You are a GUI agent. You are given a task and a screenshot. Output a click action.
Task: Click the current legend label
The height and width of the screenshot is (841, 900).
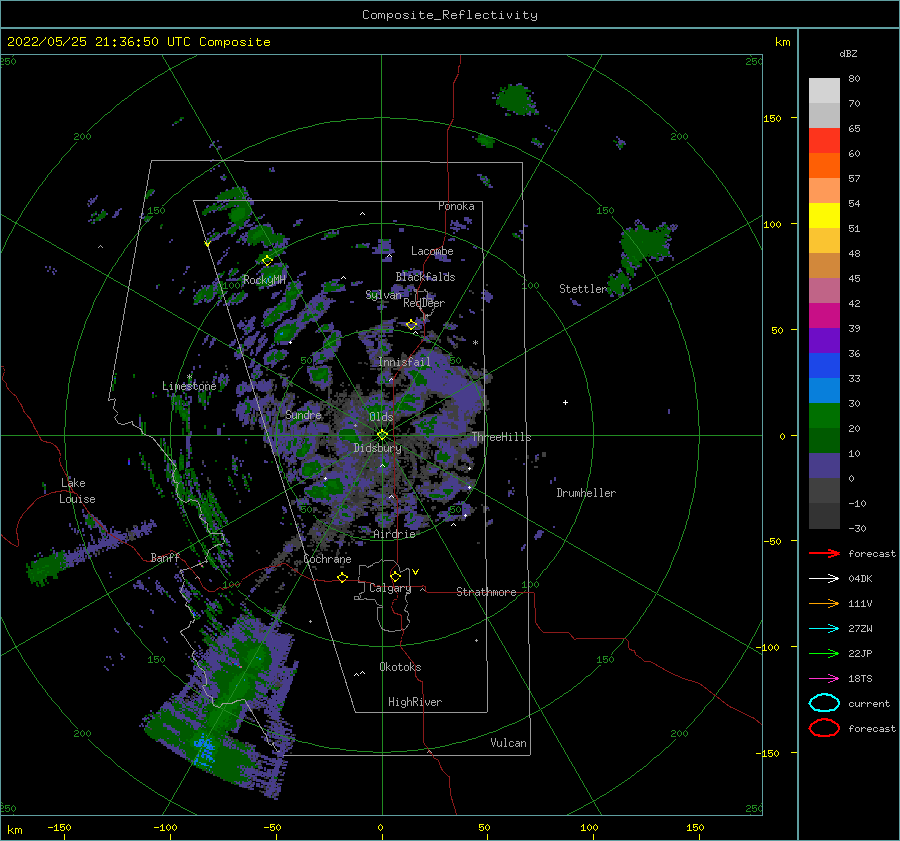(x=869, y=704)
